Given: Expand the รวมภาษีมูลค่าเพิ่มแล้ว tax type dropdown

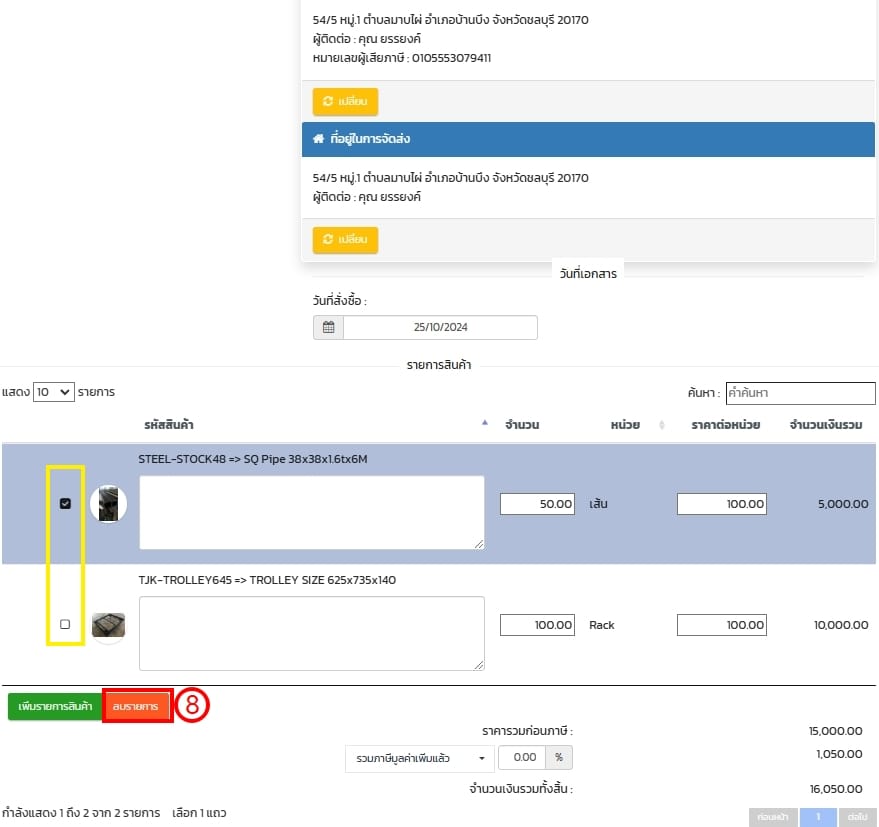Looking at the screenshot, I should click(x=420, y=758).
